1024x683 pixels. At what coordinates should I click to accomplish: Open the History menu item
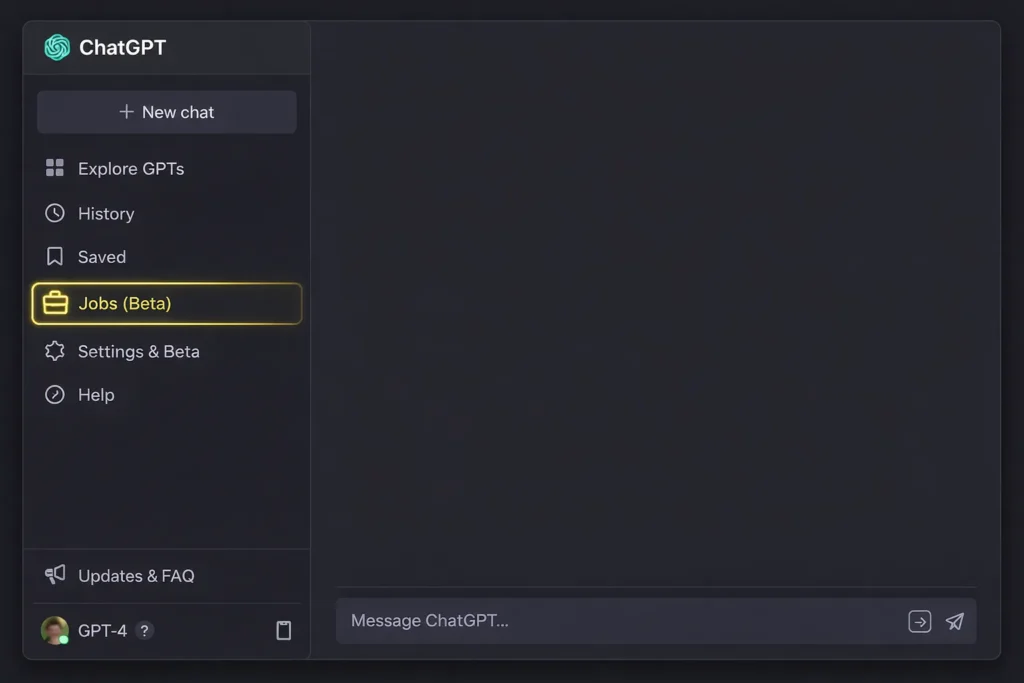pos(106,213)
